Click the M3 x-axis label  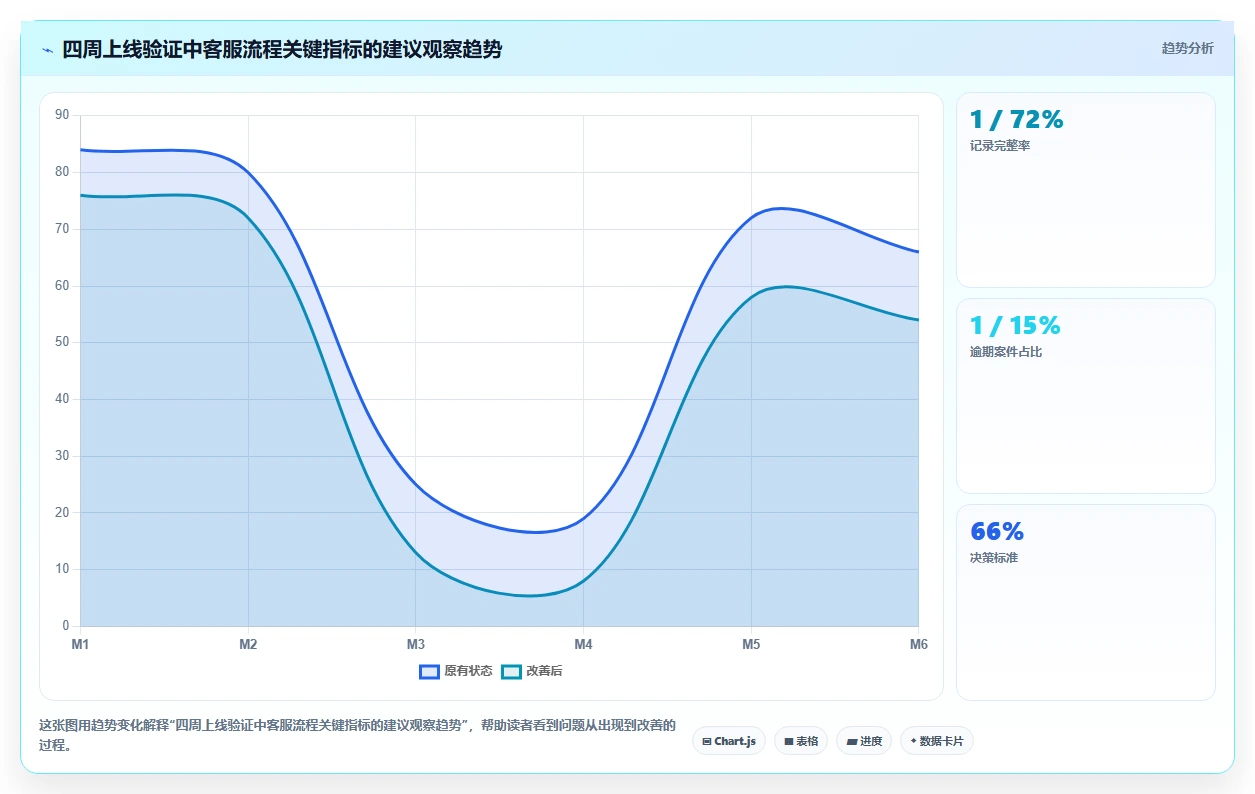click(x=415, y=645)
